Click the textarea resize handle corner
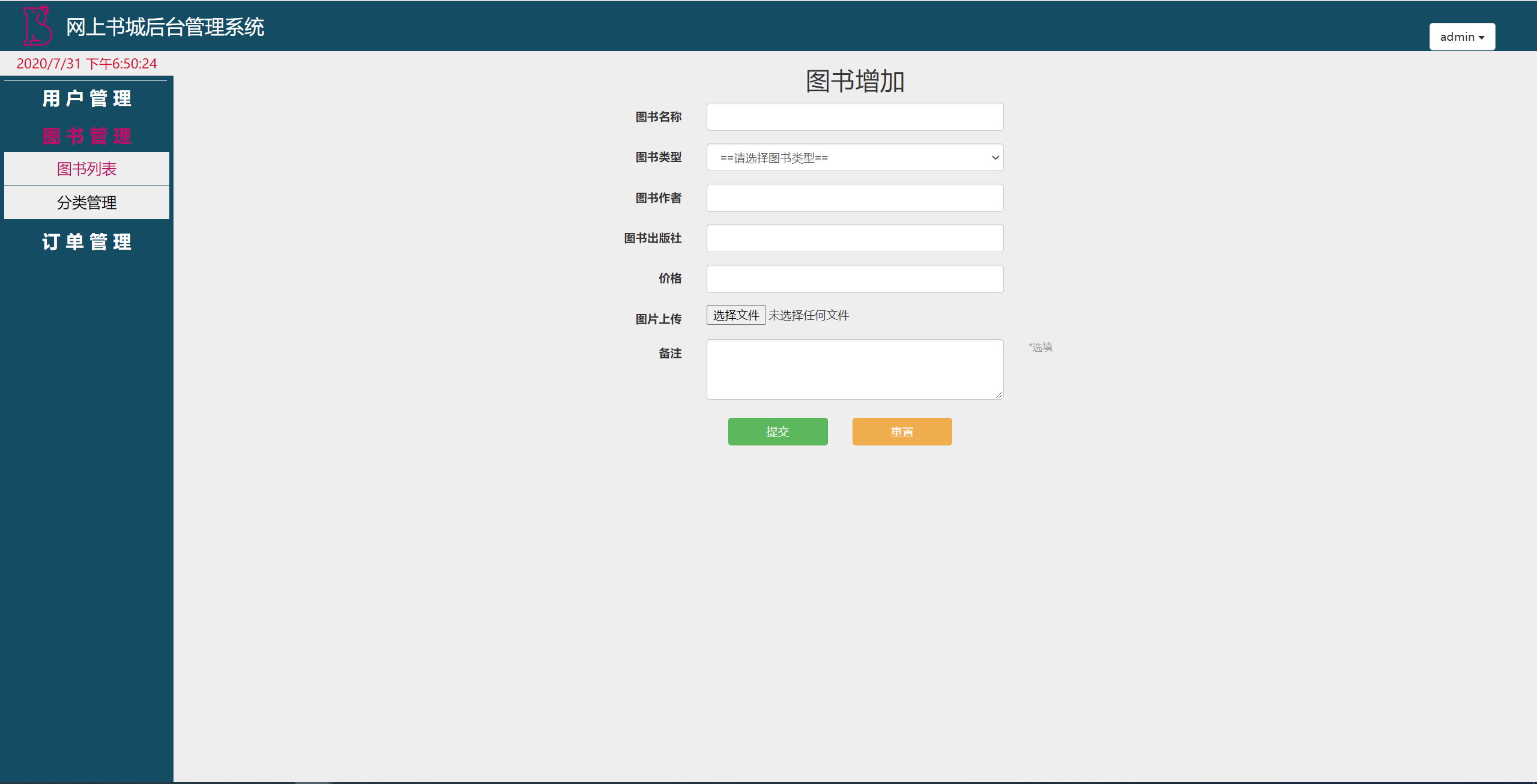Screen dimensions: 1537x784 (998, 394)
